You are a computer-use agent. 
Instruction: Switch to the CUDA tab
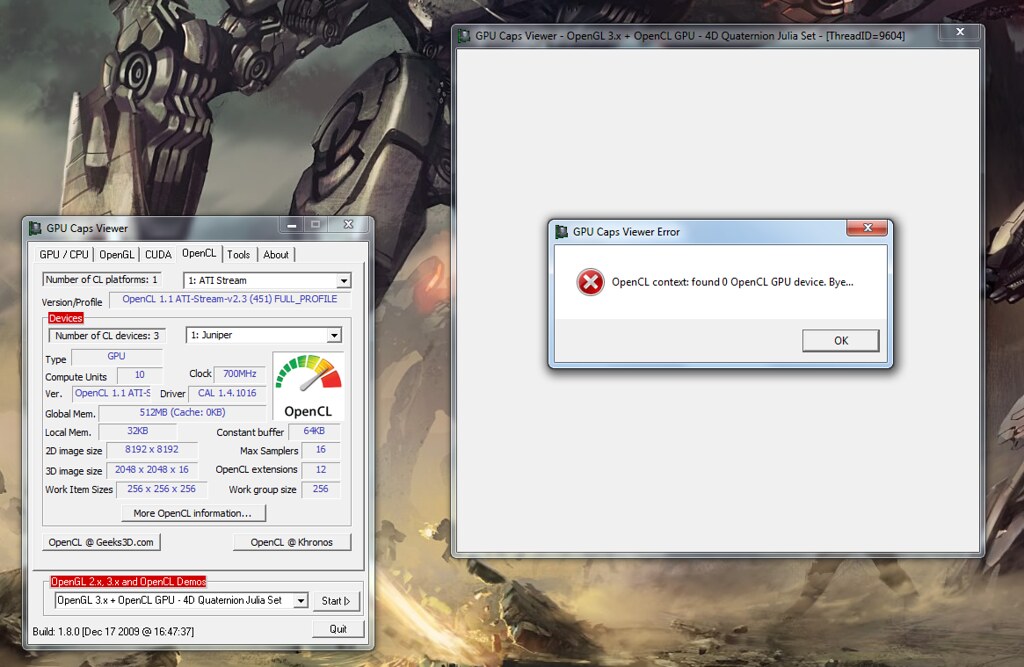click(x=158, y=255)
